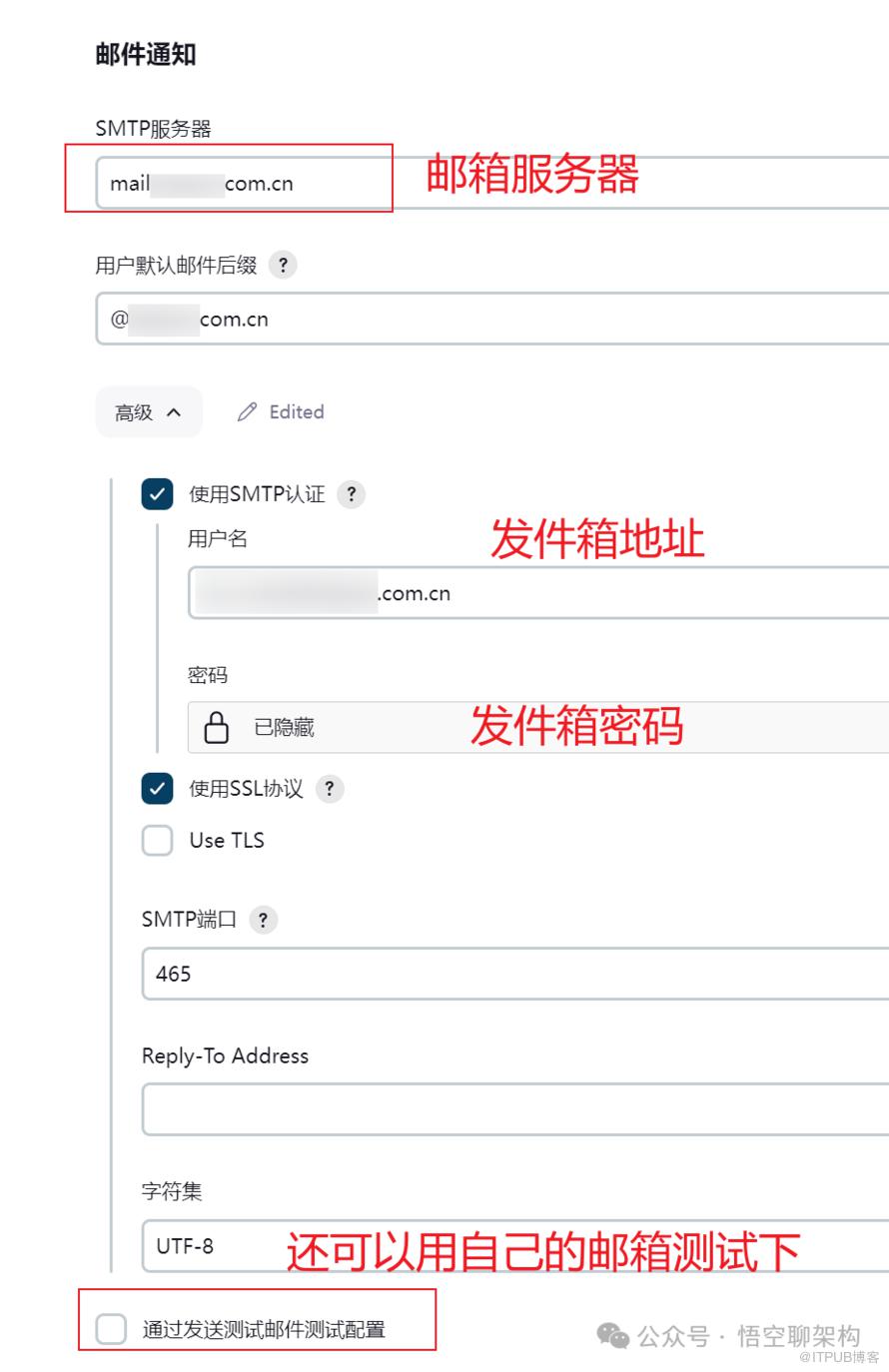The image size is (889, 1372).
Task: Collapse the 高级 section
Action: pyautogui.click(x=149, y=412)
